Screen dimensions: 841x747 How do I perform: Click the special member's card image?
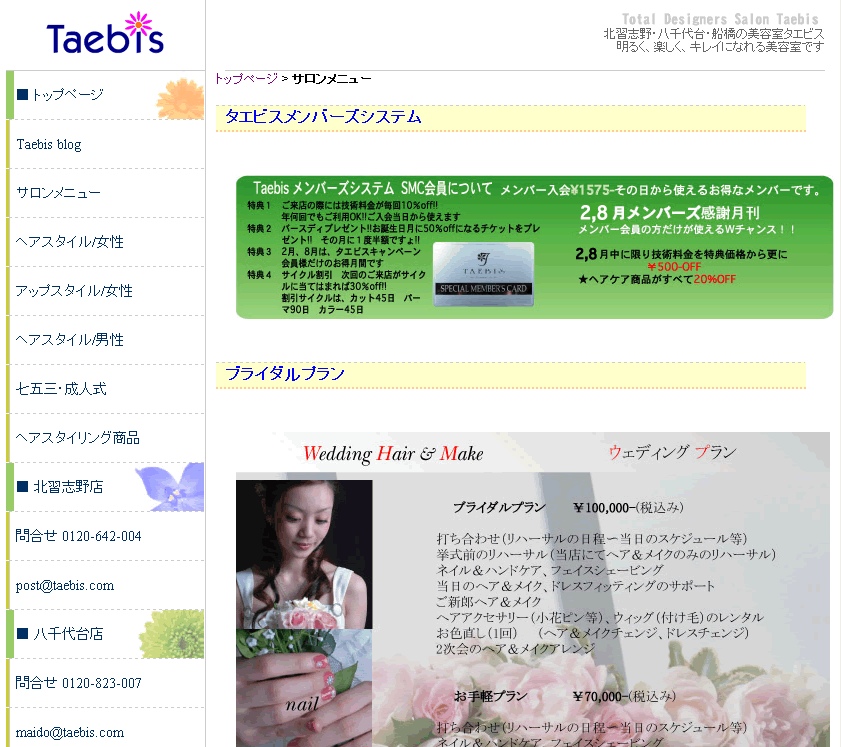tap(483, 274)
